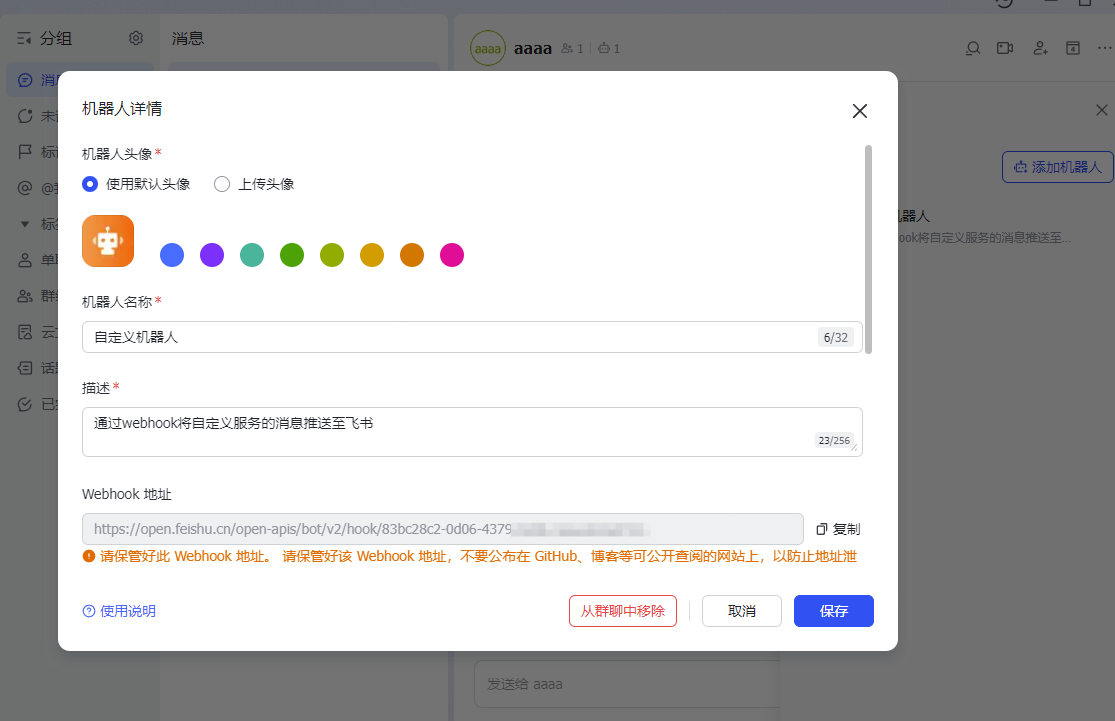Click Remove from group chat button
Viewport: 1115px width, 721px height.
coord(622,611)
